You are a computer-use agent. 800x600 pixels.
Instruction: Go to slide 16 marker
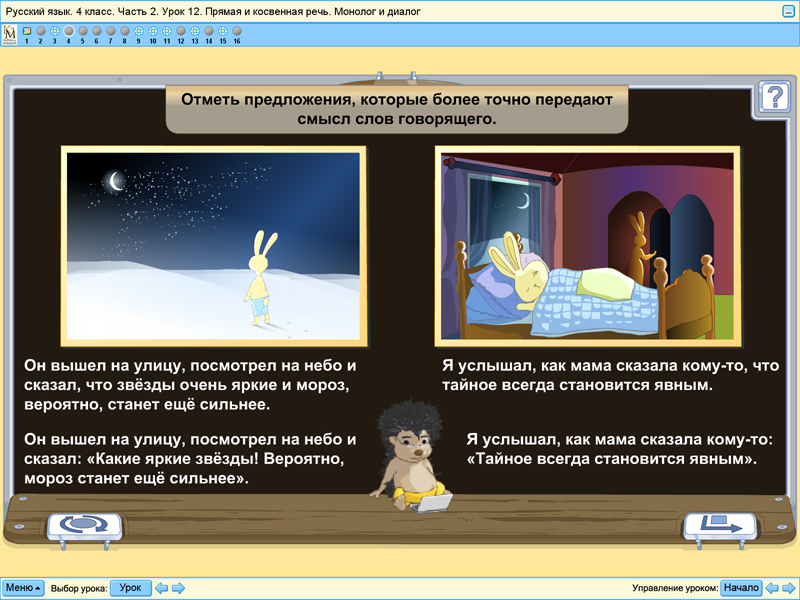[237, 31]
